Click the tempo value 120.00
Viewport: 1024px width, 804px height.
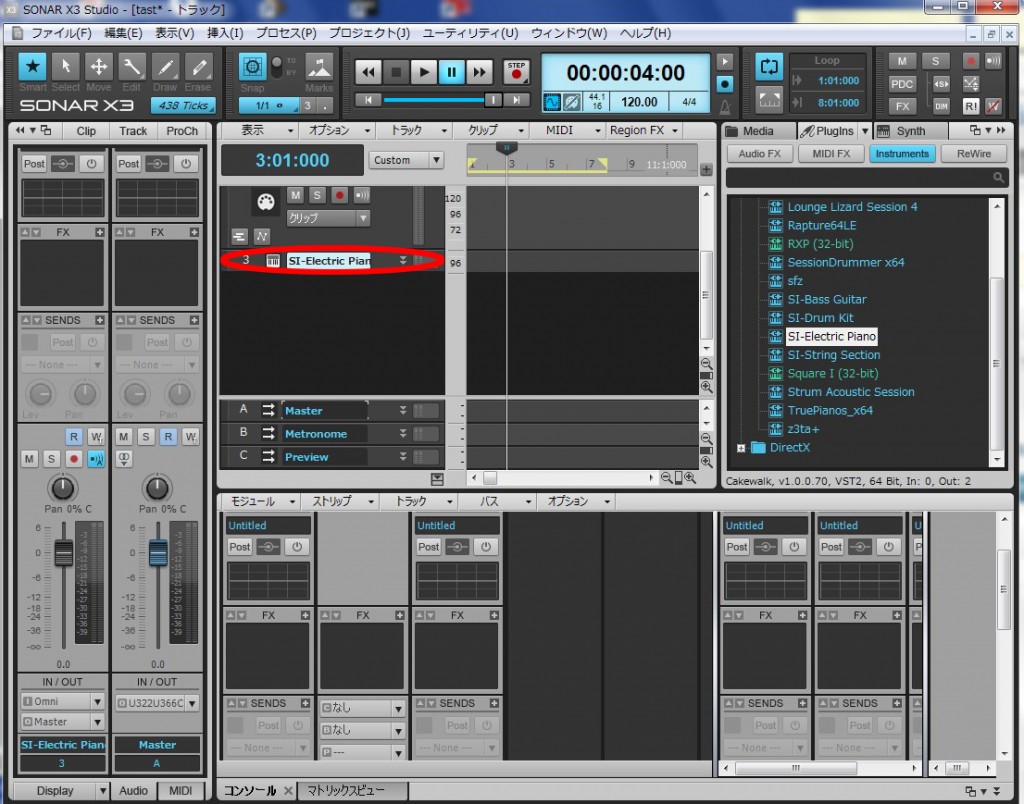[x=639, y=102]
